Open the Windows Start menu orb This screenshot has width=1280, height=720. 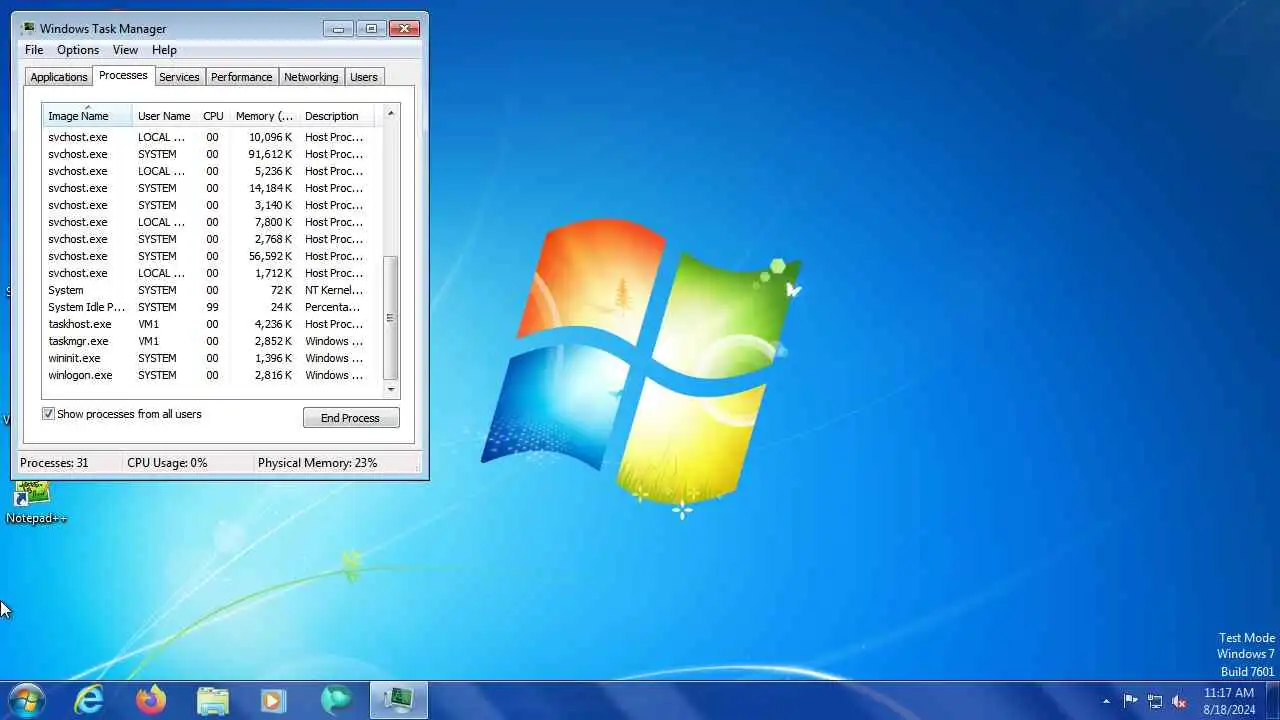(x=26, y=700)
